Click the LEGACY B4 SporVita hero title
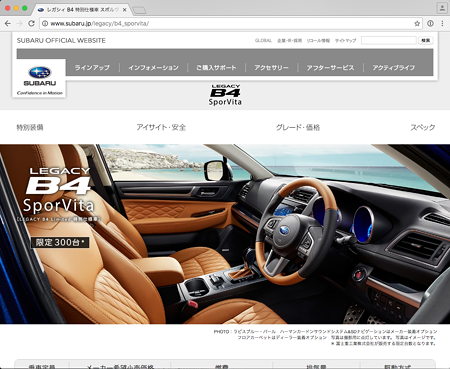Image resolution: width=450 pixels, height=369 pixels. point(59,190)
